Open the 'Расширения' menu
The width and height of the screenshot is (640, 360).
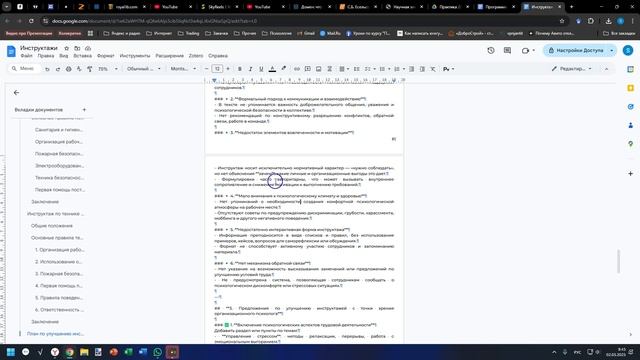click(x=169, y=56)
